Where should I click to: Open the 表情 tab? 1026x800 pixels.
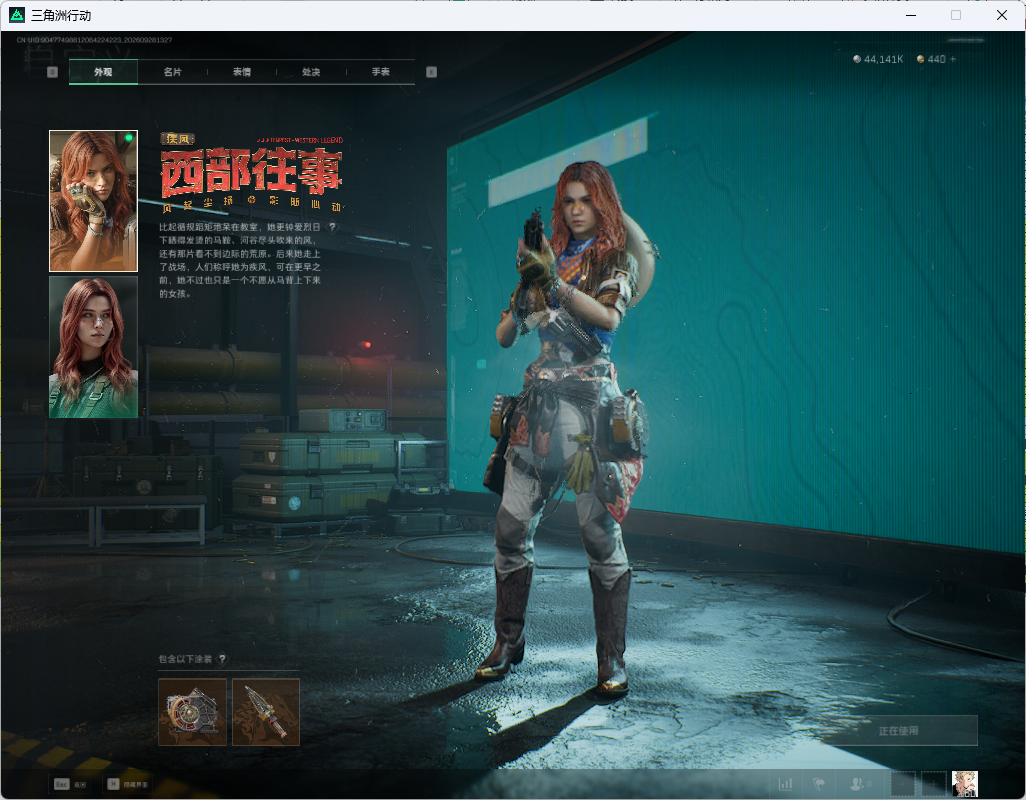(x=242, y=72)
